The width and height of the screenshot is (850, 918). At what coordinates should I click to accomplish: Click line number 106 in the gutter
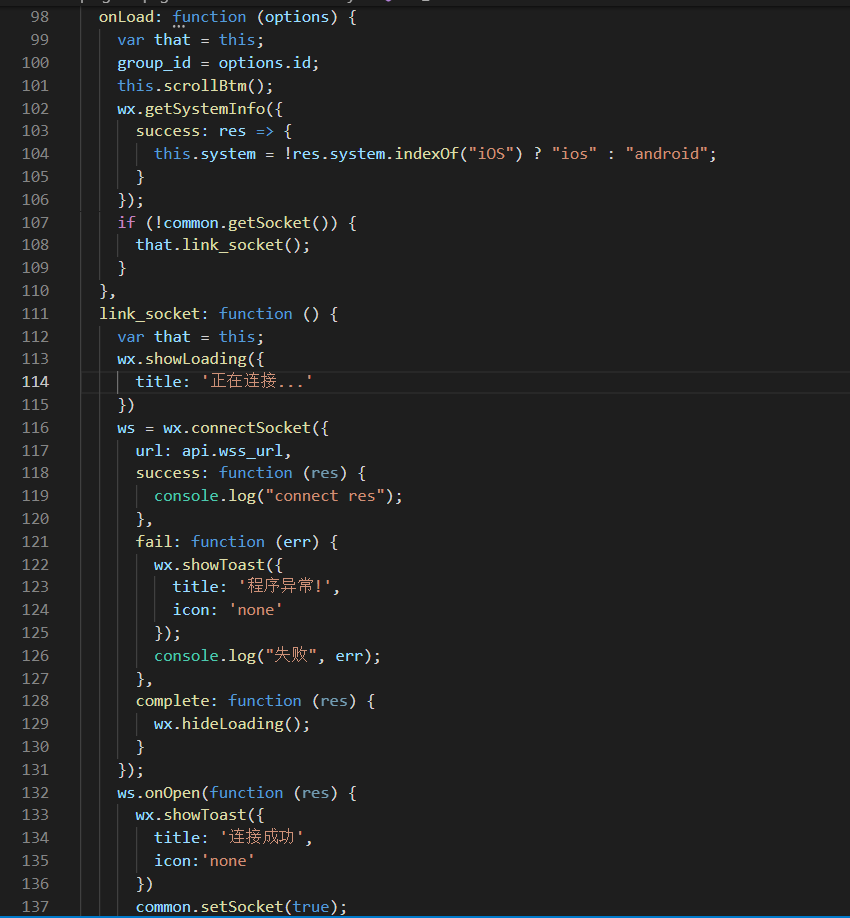coord(35,200)
